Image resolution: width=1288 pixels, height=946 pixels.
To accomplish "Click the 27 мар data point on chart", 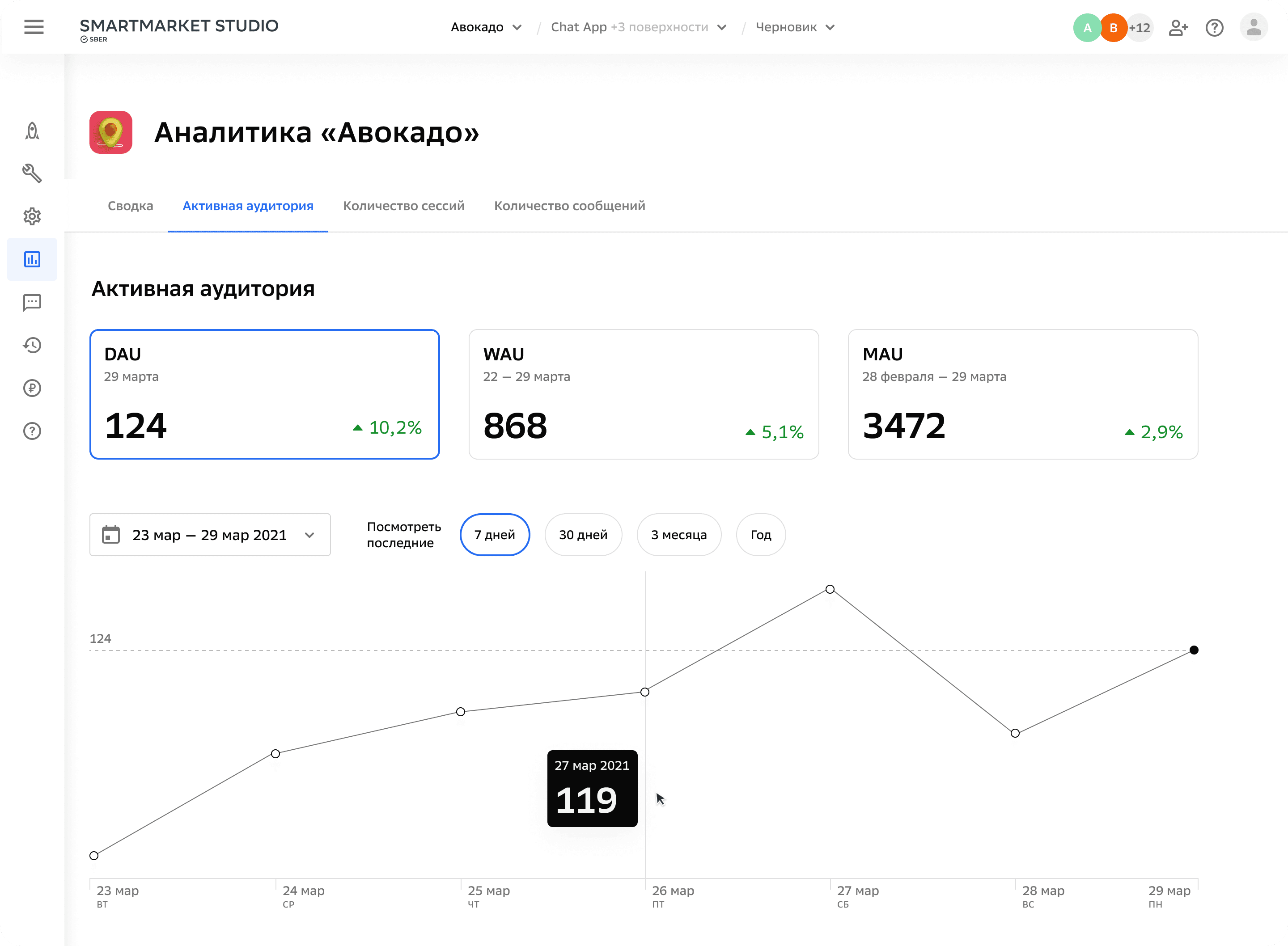I will [830, 589].
